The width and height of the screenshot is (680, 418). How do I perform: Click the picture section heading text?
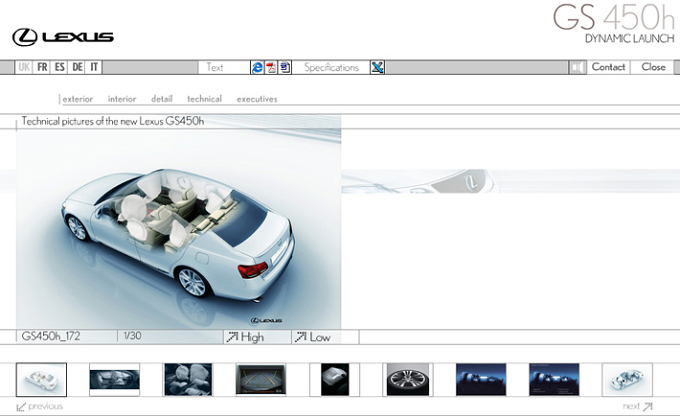(x=113, y=121)
